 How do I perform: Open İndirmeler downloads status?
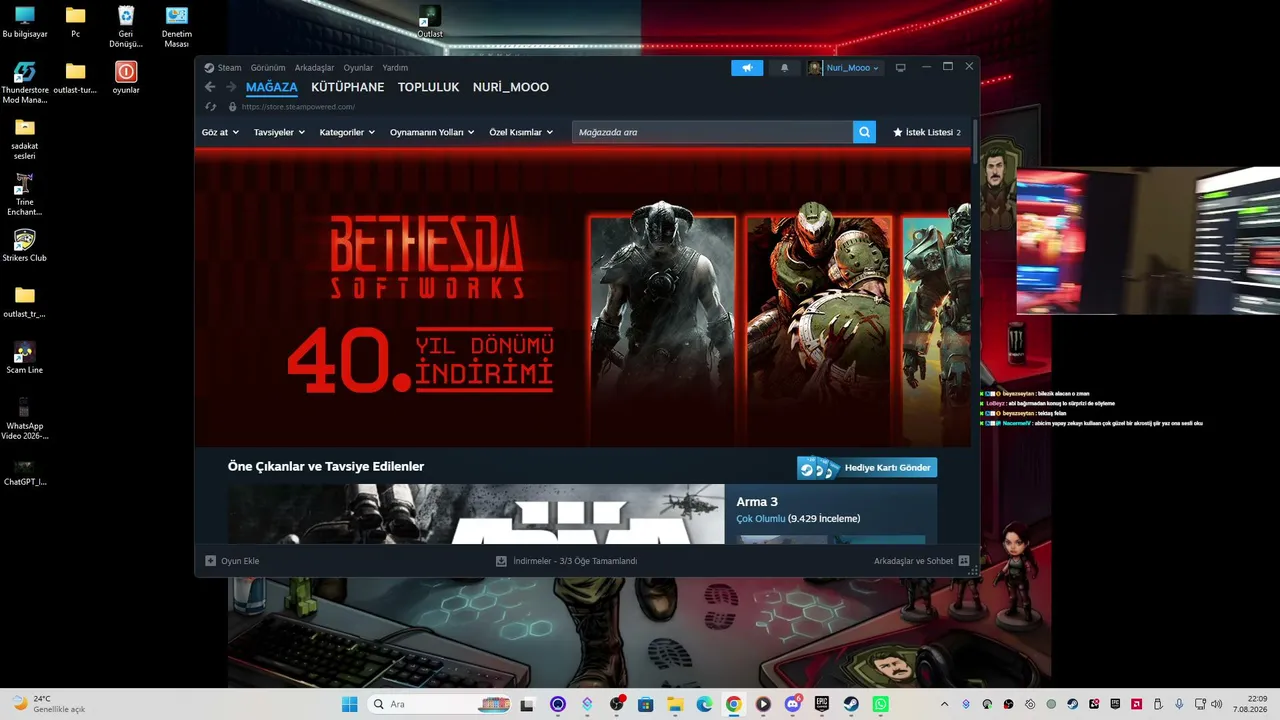(566, 561)
